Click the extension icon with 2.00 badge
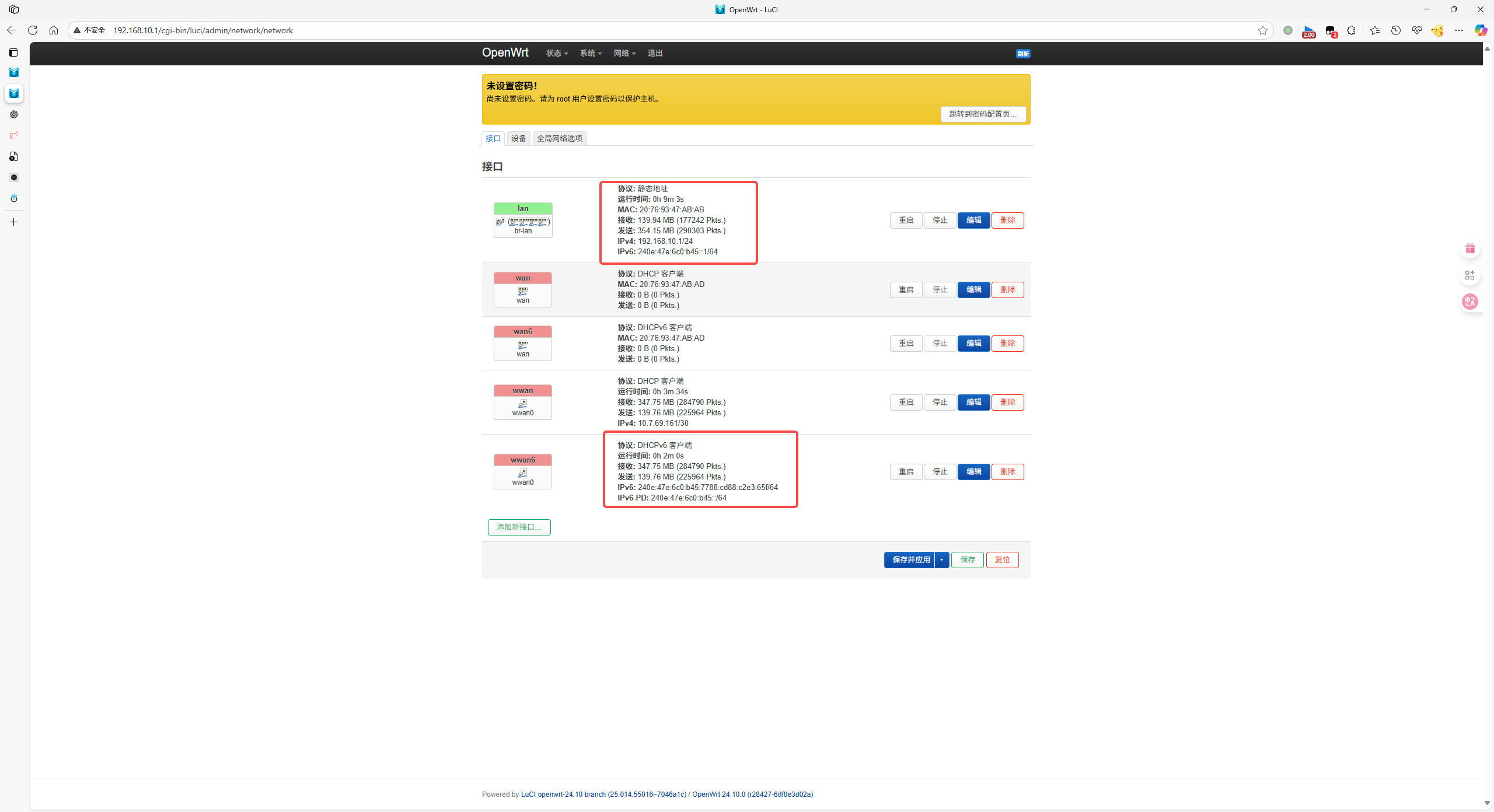This screenshot has height=812, width=1494. click(x=1308, y=31)
